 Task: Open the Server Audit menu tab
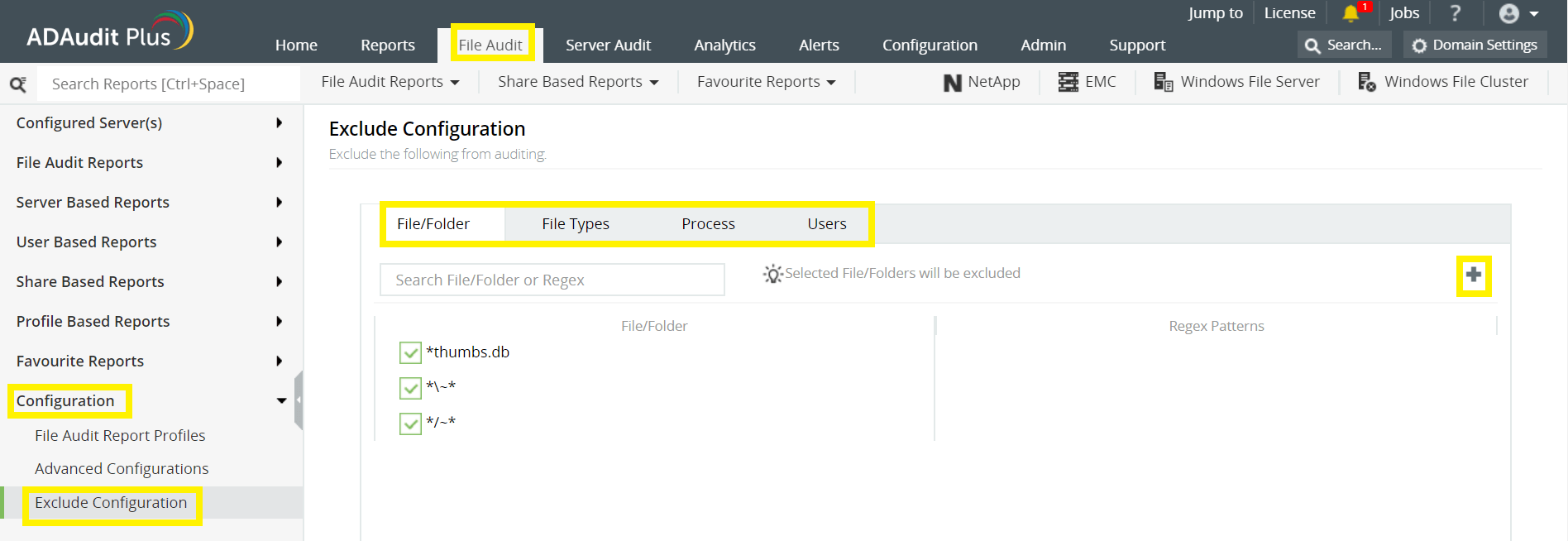(608, 45)
